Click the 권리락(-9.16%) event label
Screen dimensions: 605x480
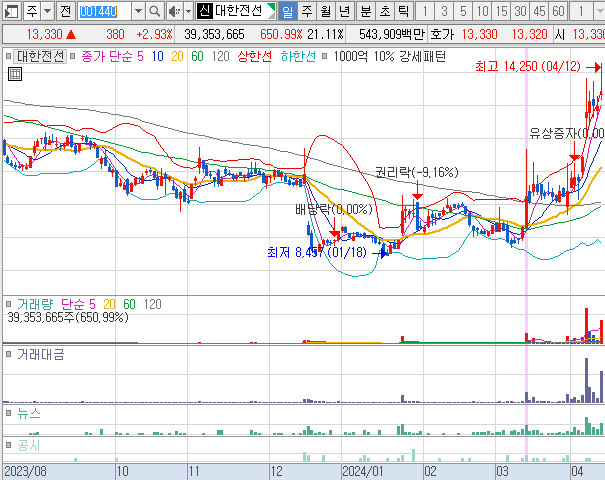click(x=417, y=172)
